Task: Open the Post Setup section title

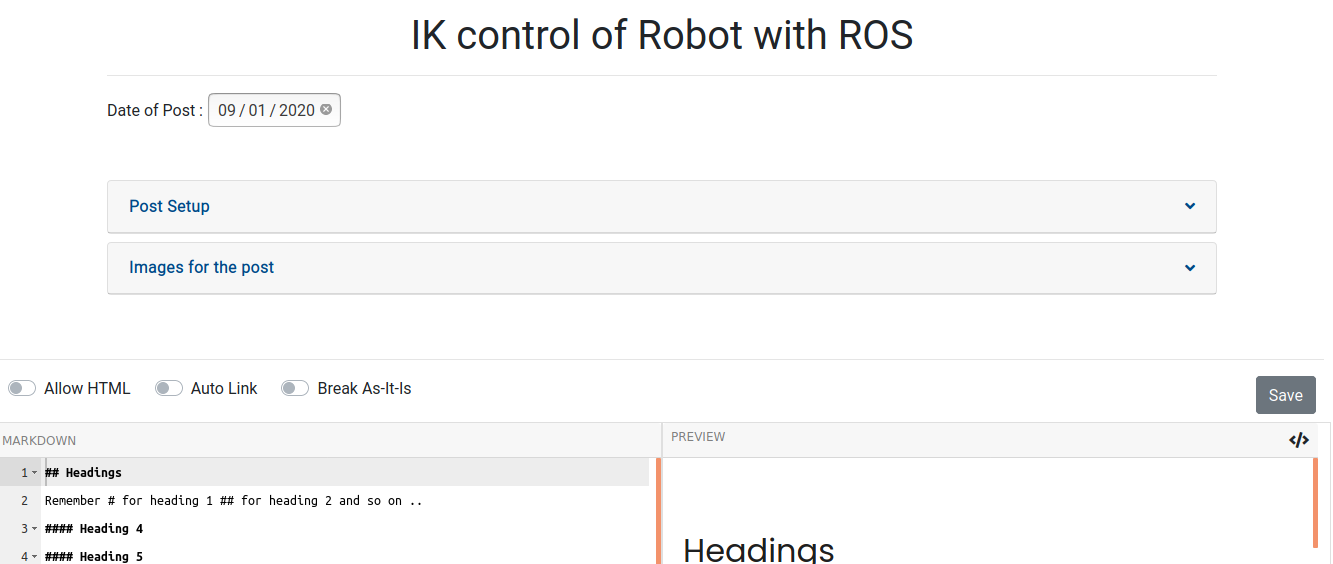Action: pyautogui.click(x=169, y=206)
